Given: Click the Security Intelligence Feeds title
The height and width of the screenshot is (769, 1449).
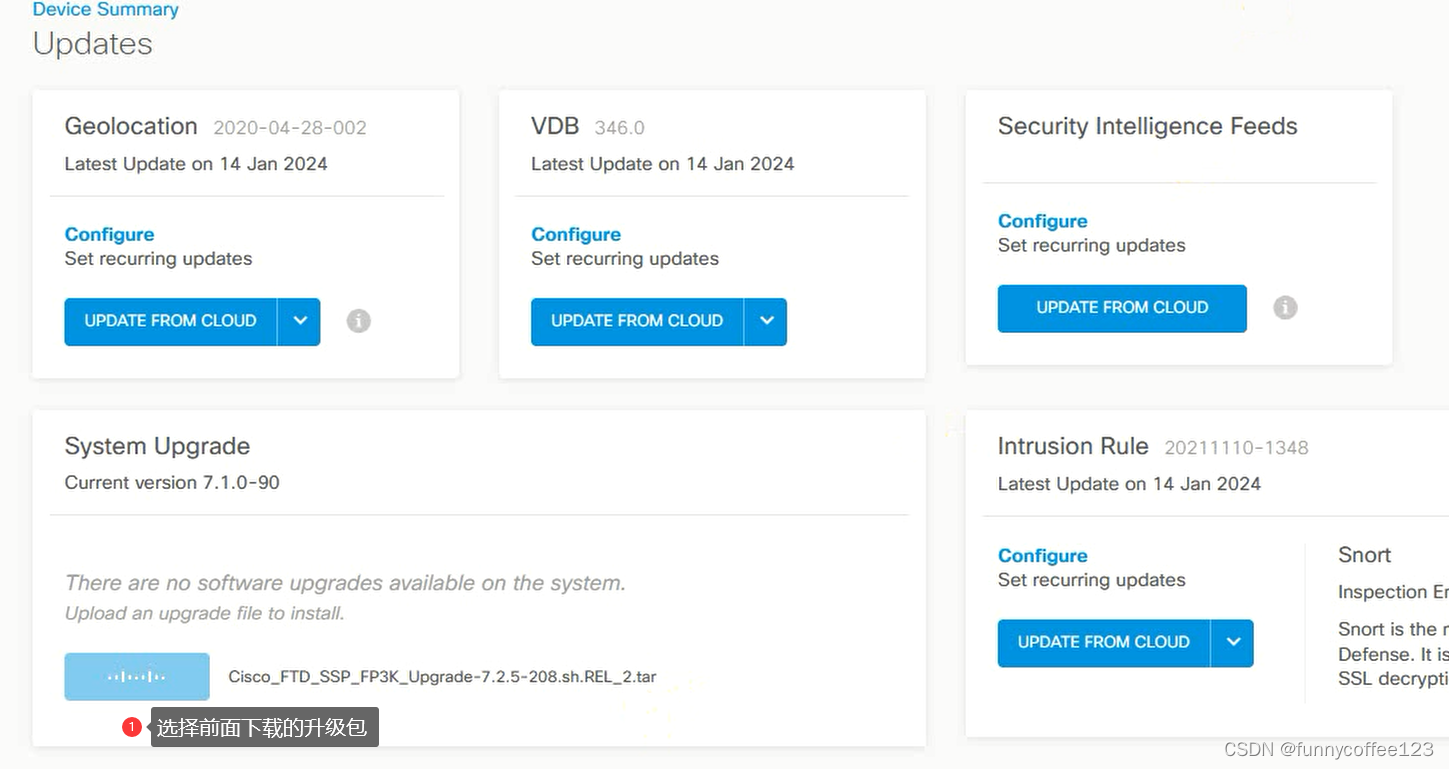Looking at the screenshot, I should point(1147,126).
